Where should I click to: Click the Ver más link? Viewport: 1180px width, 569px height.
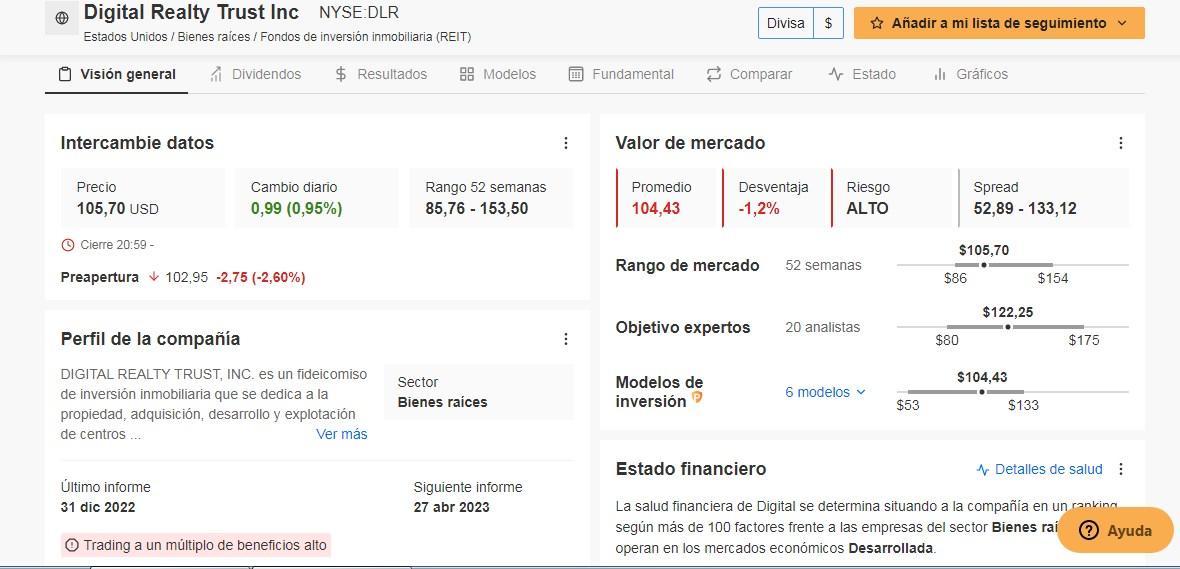click(342, 434)
